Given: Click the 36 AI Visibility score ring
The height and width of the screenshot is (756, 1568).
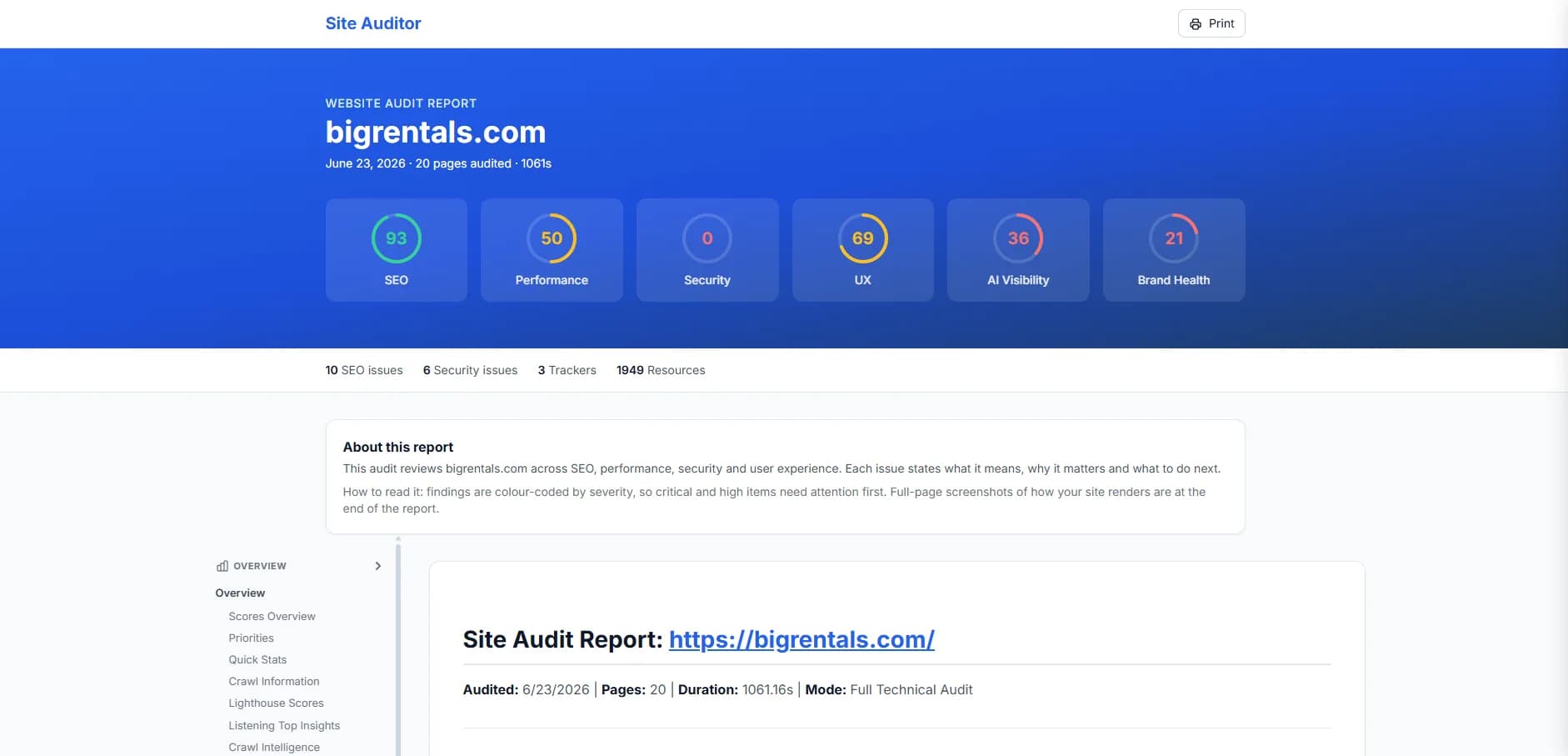Looking at the screenshot, I should 1018,238.
